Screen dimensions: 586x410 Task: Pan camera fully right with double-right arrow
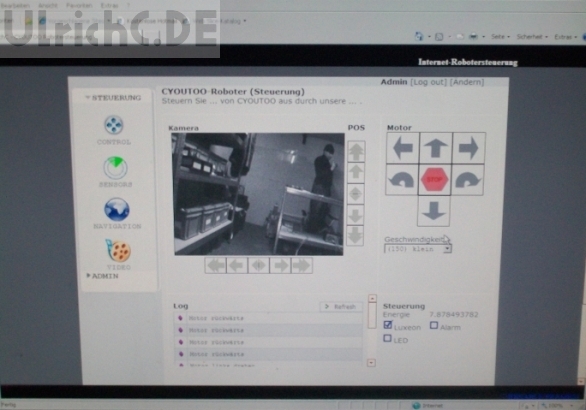(x=302, y=265)
